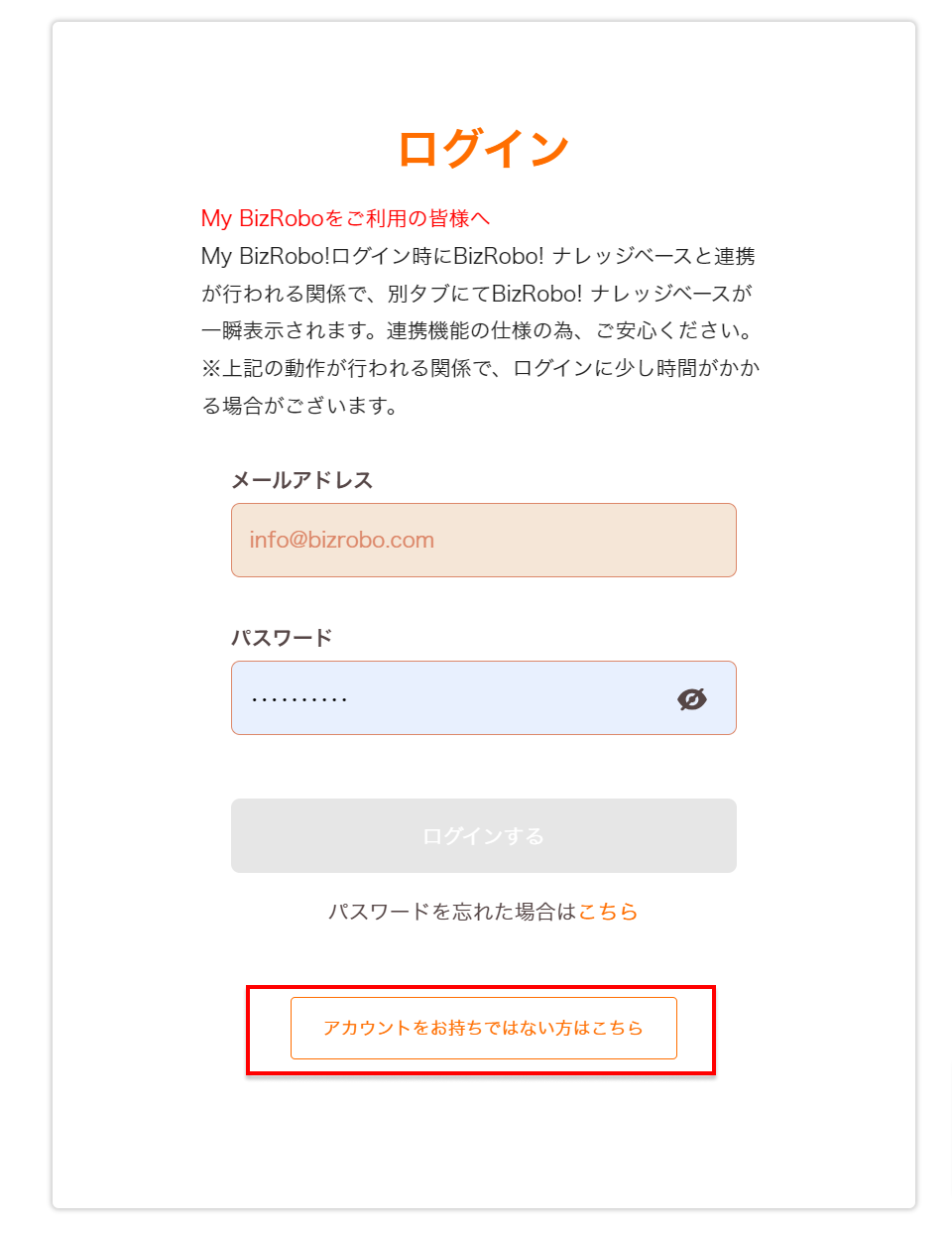Screen dimensions: 952x1235
Task: Click the gray login button
Action: click(483, 835)
